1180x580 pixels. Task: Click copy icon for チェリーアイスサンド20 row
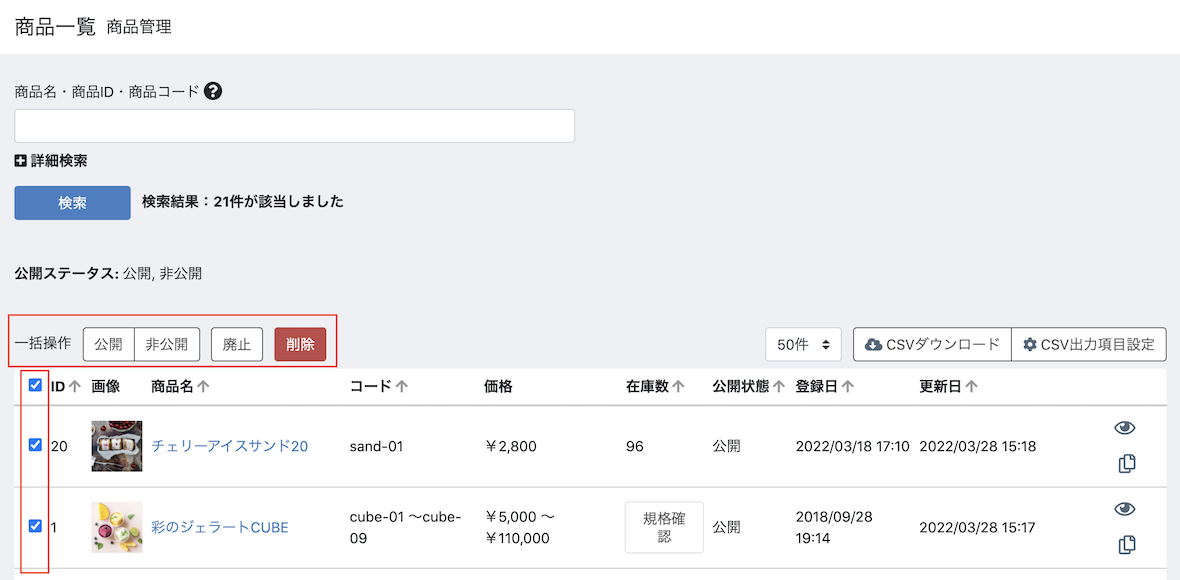1127,464
